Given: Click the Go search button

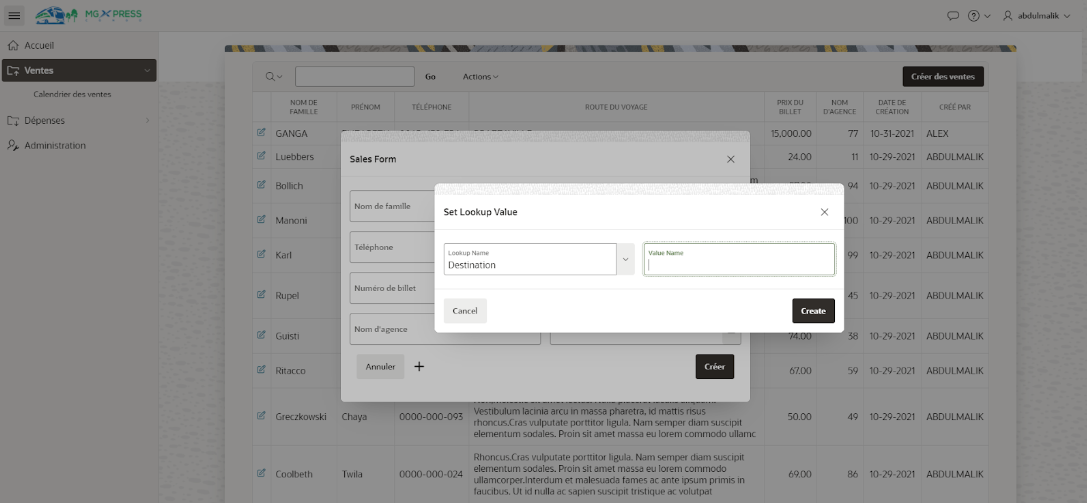Looking at the screenshot, I should (x=431, y=77).
